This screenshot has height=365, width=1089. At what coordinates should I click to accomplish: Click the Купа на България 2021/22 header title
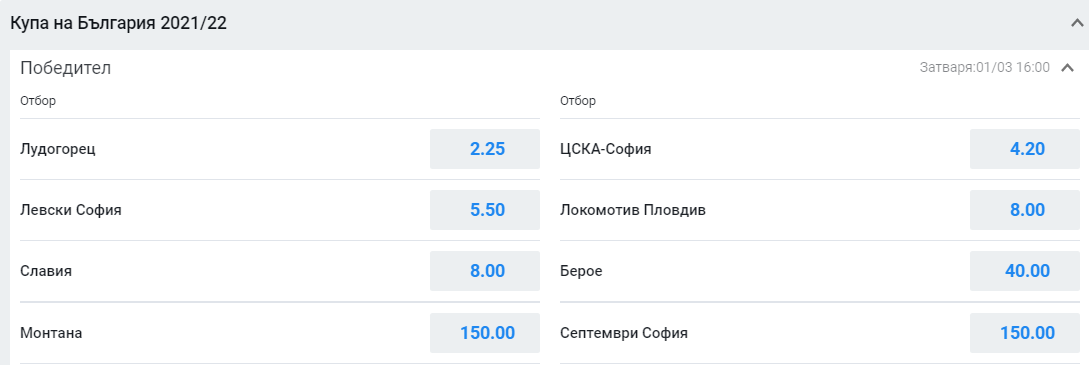(x=118, y=24)
